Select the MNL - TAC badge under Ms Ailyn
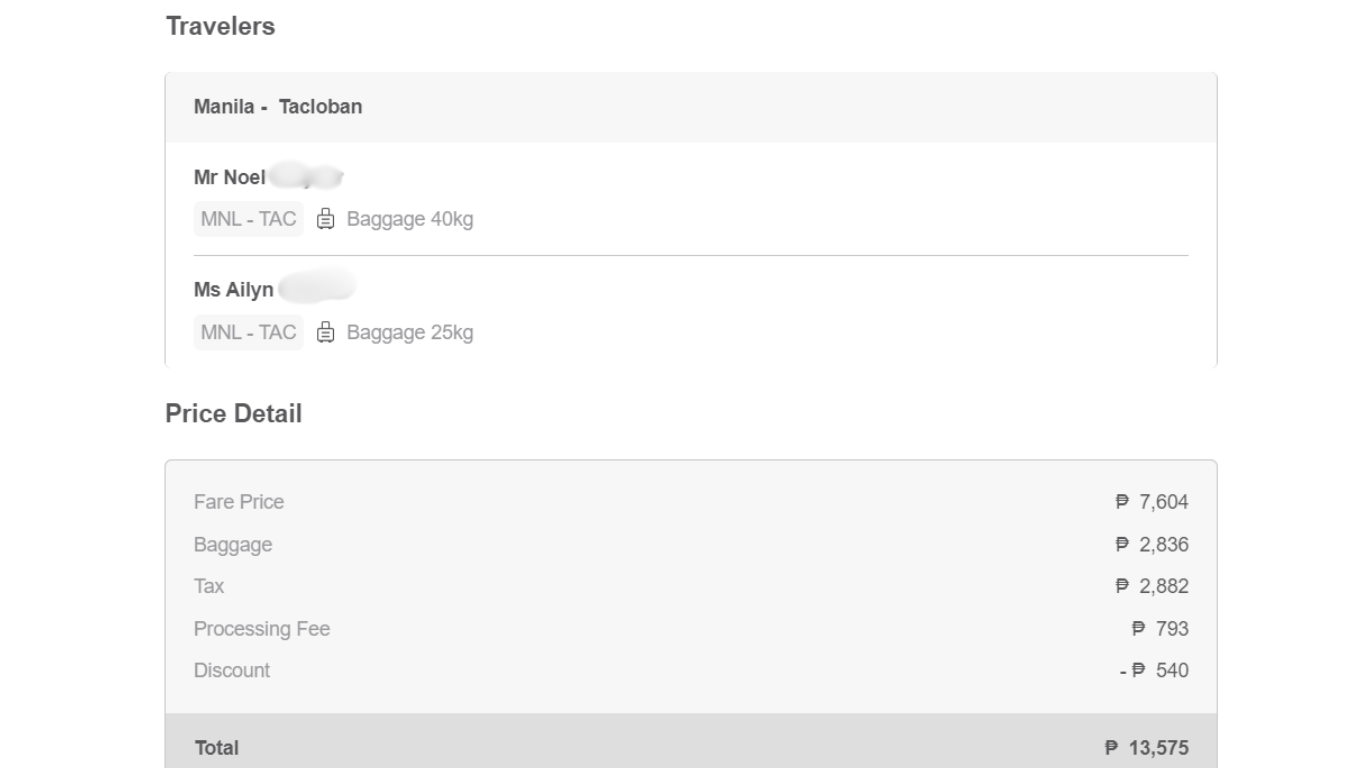 pos(249,332)
